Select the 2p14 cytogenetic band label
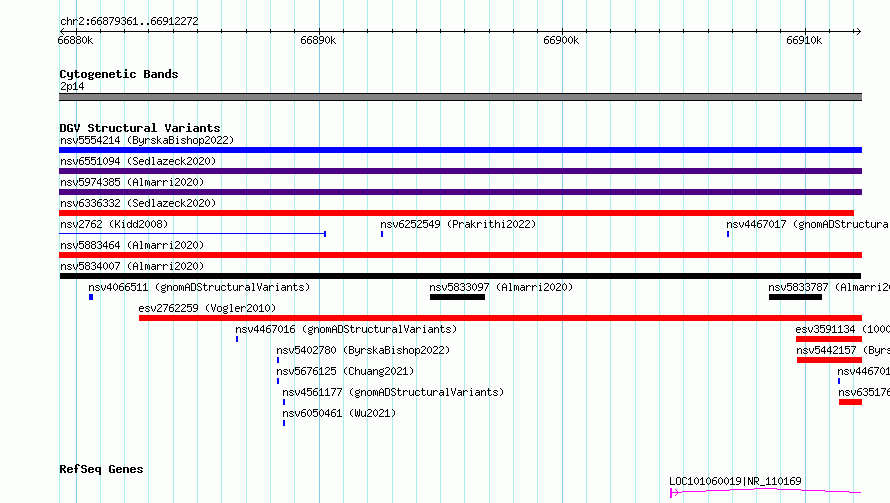The width and height of the screenshot is (890, 503). click(x=72, y=86)
